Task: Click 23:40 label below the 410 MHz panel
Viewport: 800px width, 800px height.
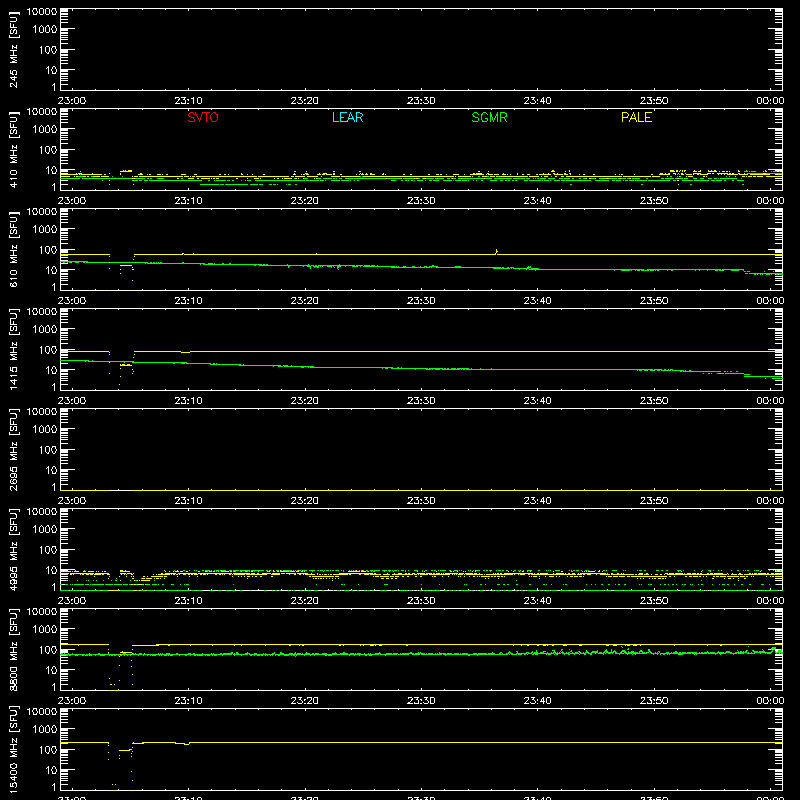Action: [537, 201]
